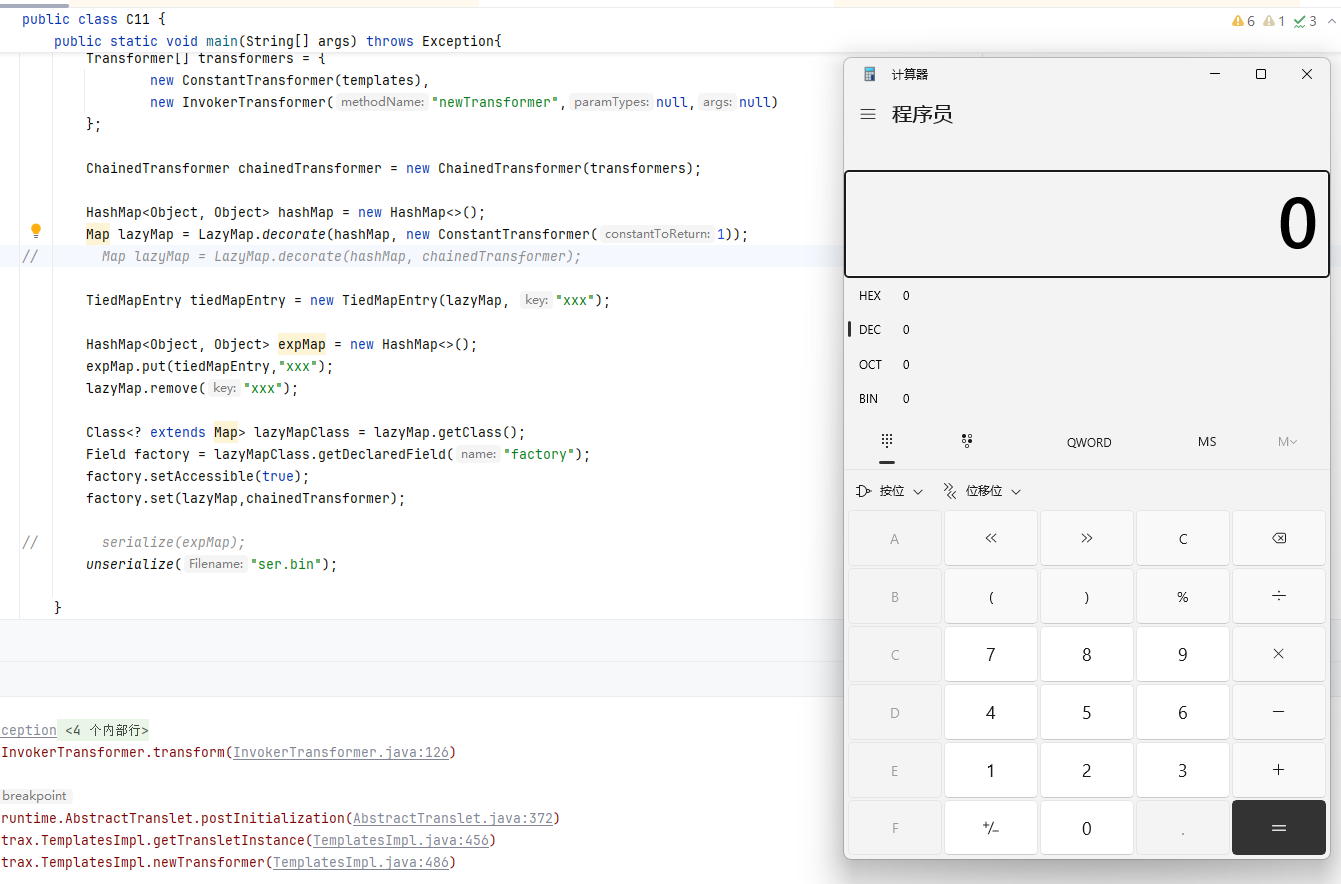Image resolution: width=1341 pixels, height=884 pixels.
Task: Click the number 6 key
Action: [1183, 713]
